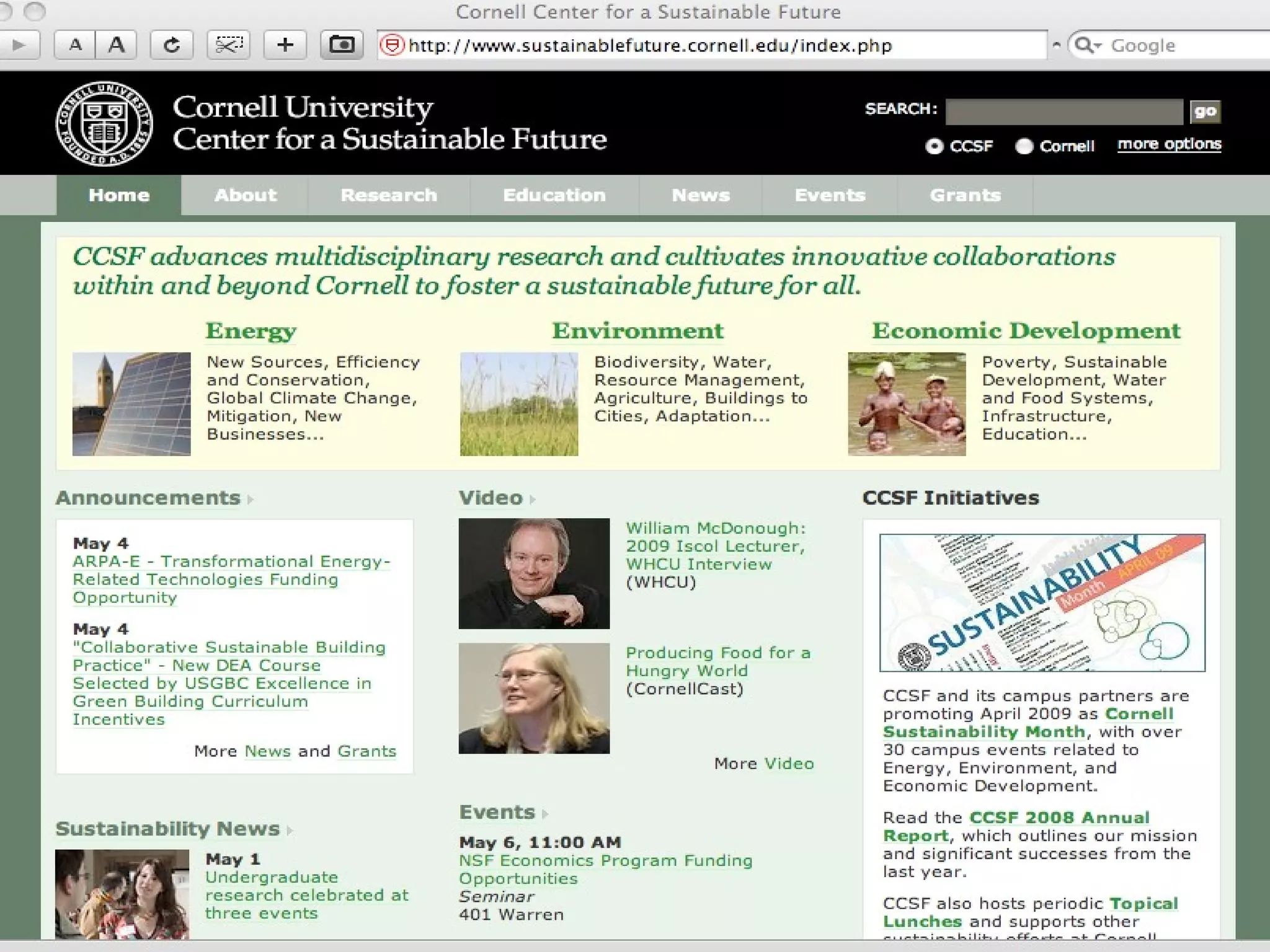Click the browser forward arrow button
Image resolution: width=1270 pixels, height=952 pixels.
tap(19, 45)
